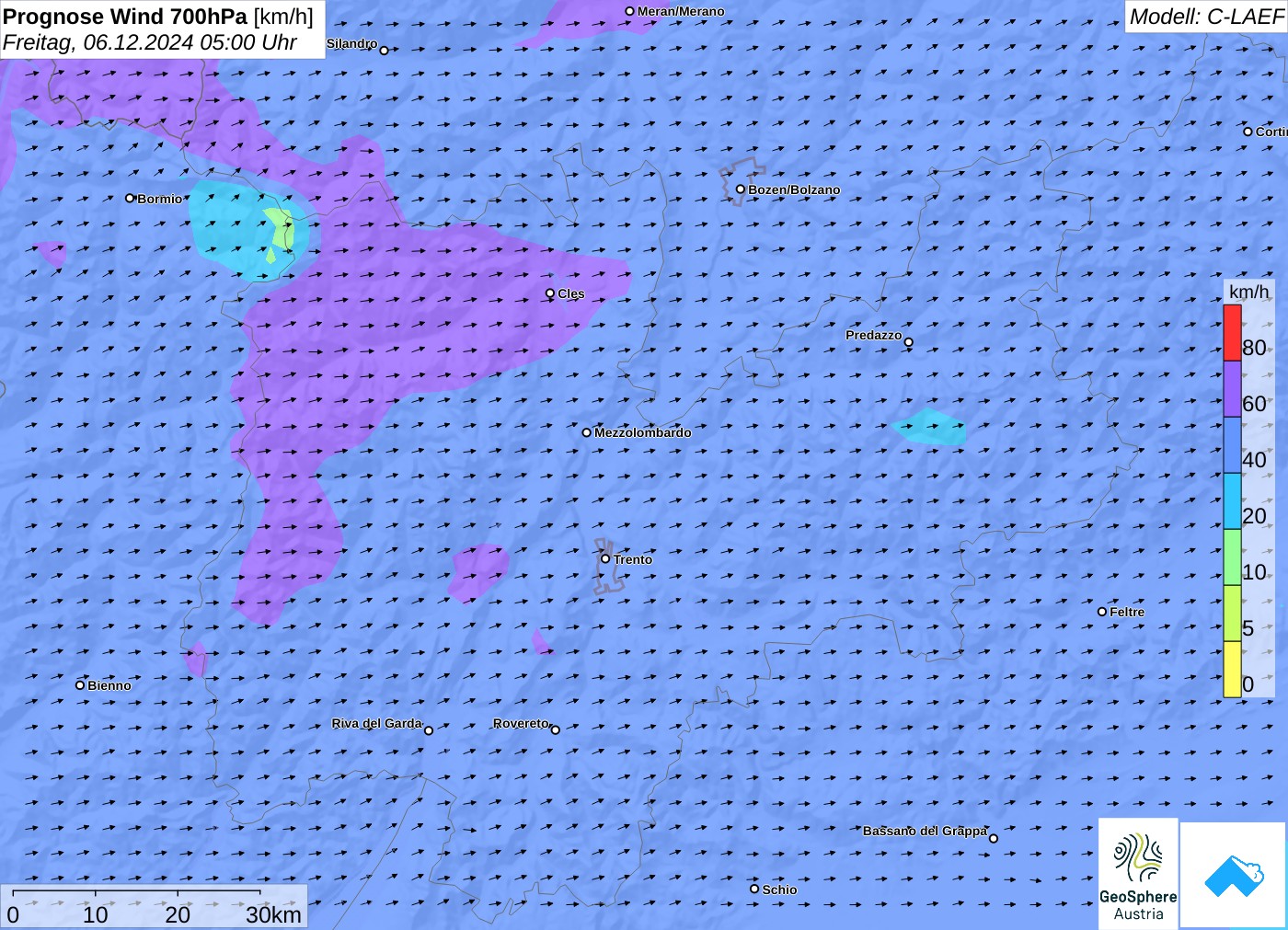This screenshot has height=930, width=1288.
Task: Click the 'Silandro' text label
Action: tap(351, 43)
